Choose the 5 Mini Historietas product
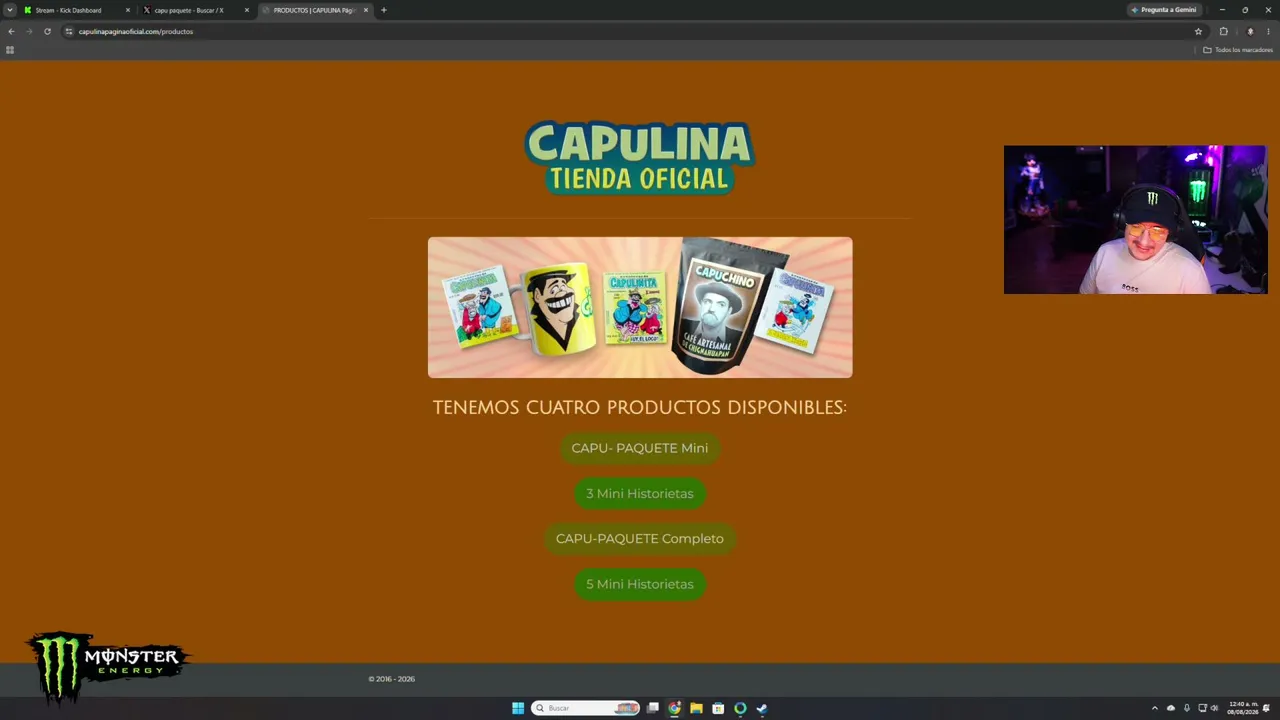Viewport: 1280px width, 720px height. [x=640, y=584]
